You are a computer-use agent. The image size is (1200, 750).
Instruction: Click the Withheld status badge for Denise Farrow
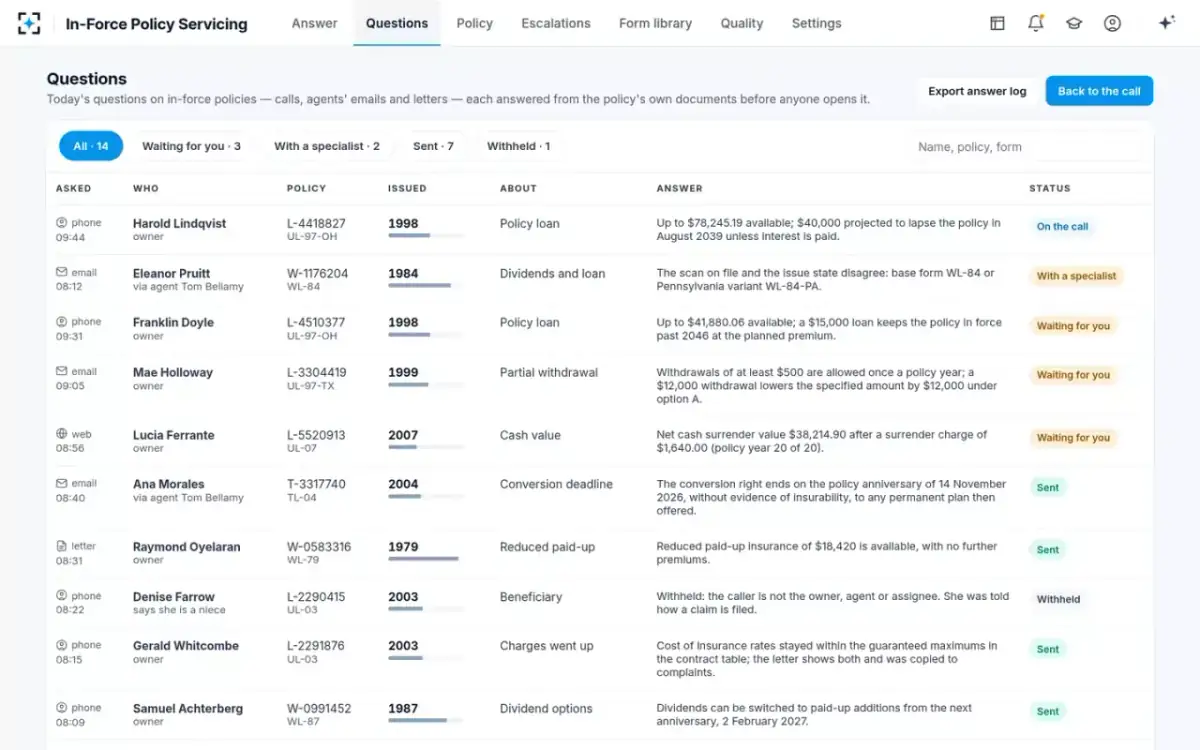point(1058,600)
